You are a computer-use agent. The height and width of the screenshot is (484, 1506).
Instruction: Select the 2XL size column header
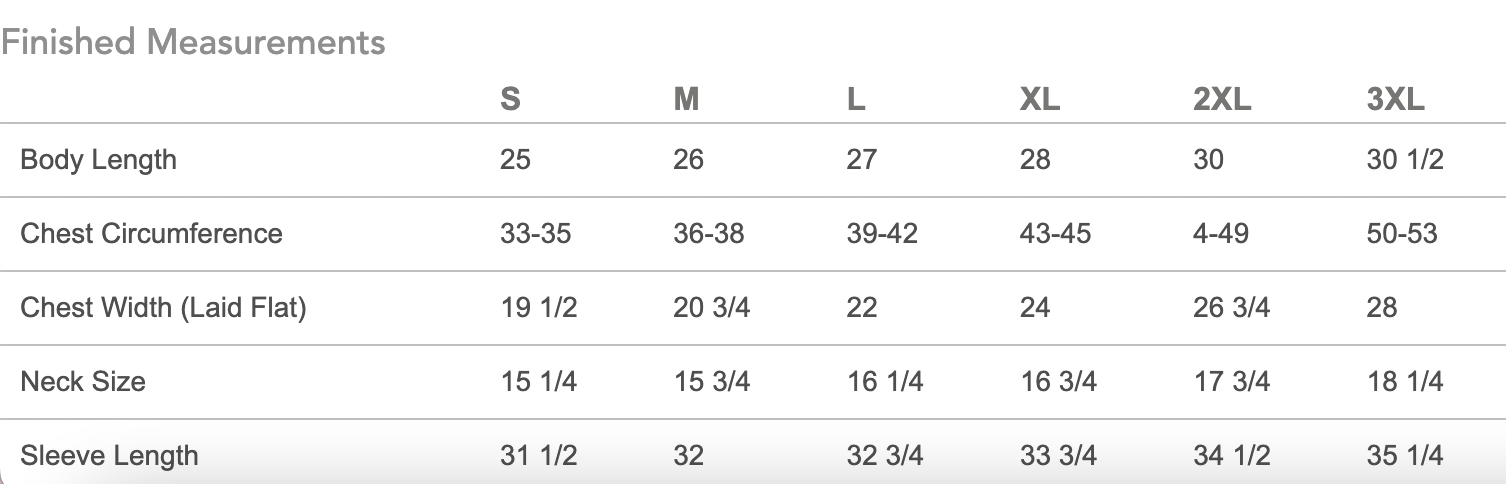1222,100
